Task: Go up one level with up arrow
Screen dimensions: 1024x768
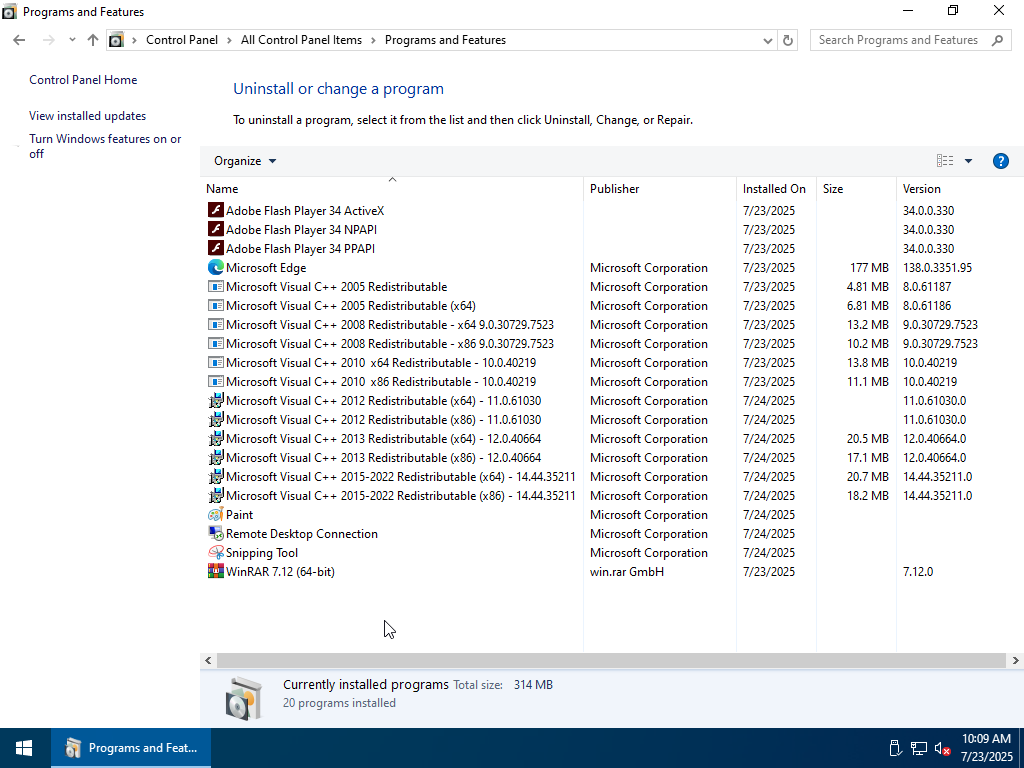Action: coord(93,40)
